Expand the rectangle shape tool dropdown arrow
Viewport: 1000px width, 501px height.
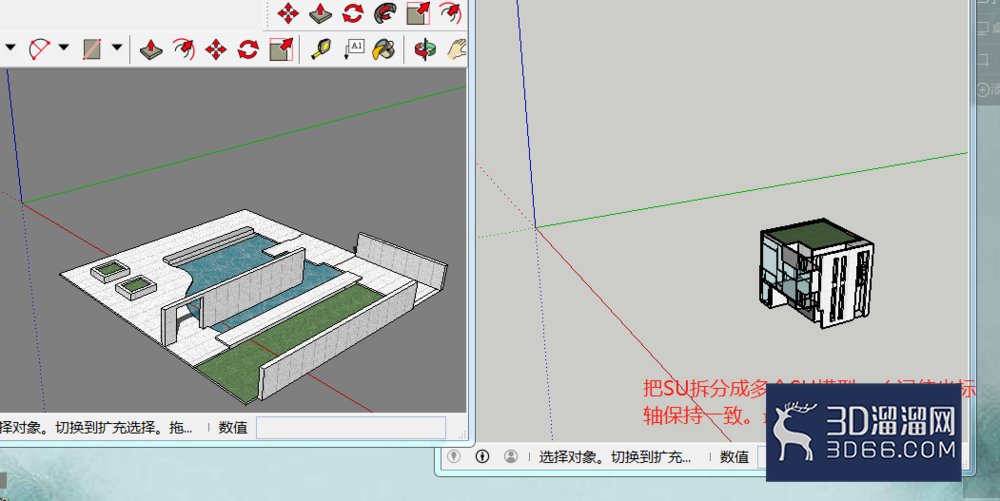pos(117,47)
